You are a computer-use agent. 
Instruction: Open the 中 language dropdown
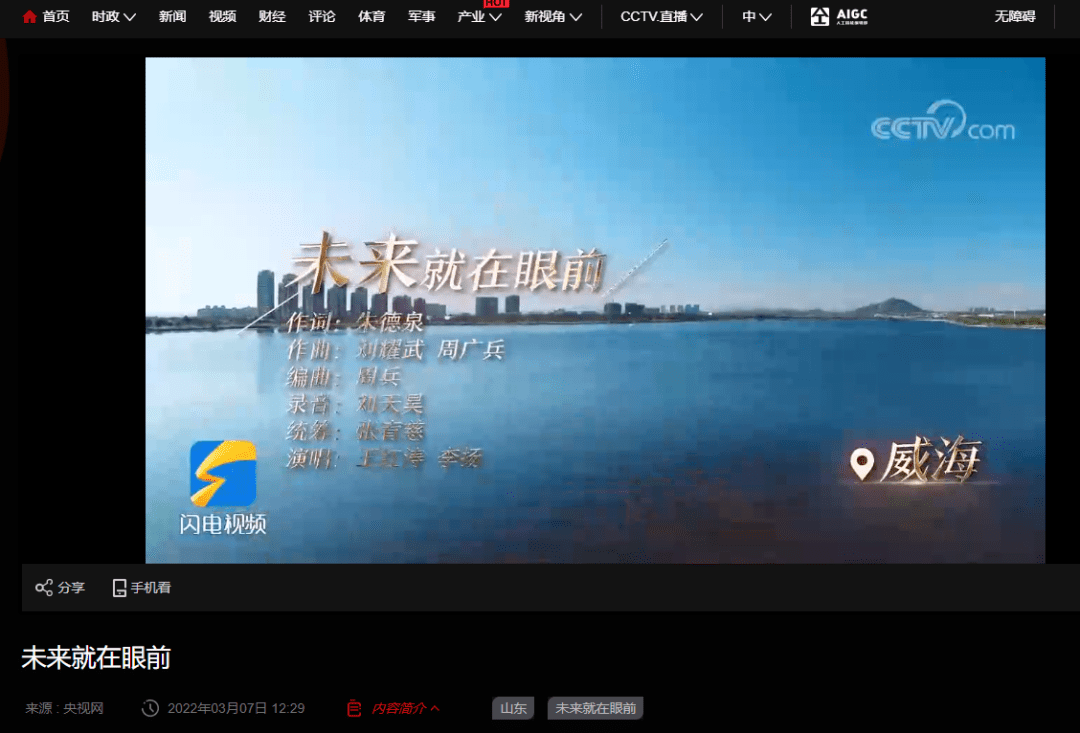point(756,17)
